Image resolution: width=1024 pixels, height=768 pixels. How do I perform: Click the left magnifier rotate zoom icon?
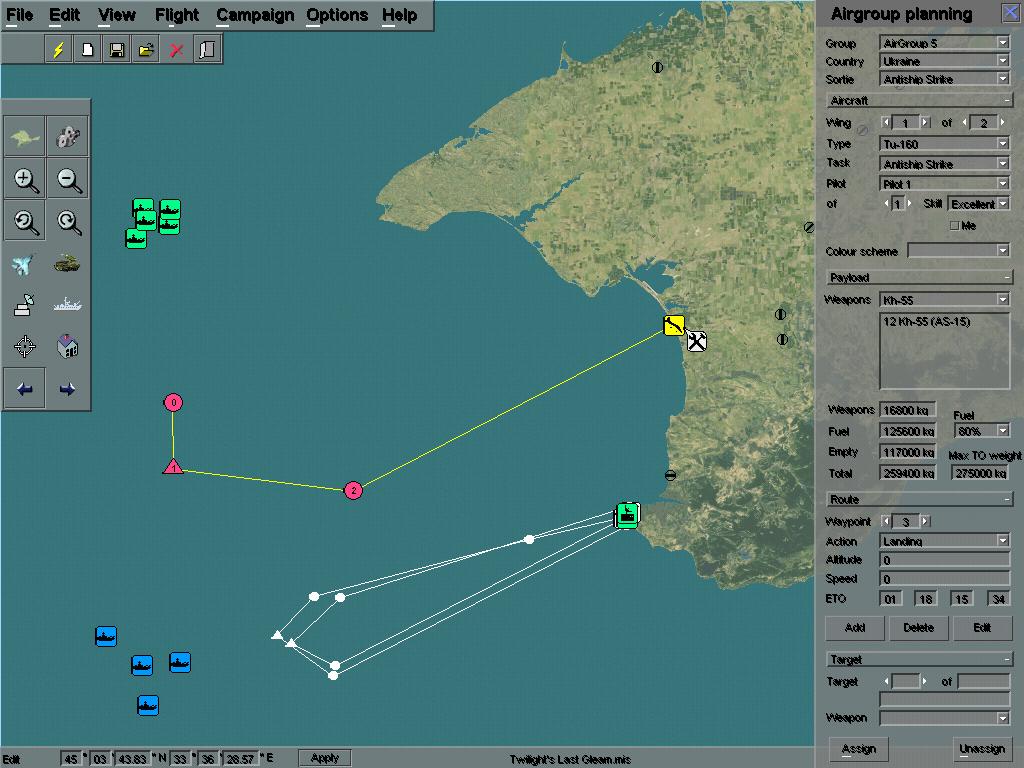point(25,221)
